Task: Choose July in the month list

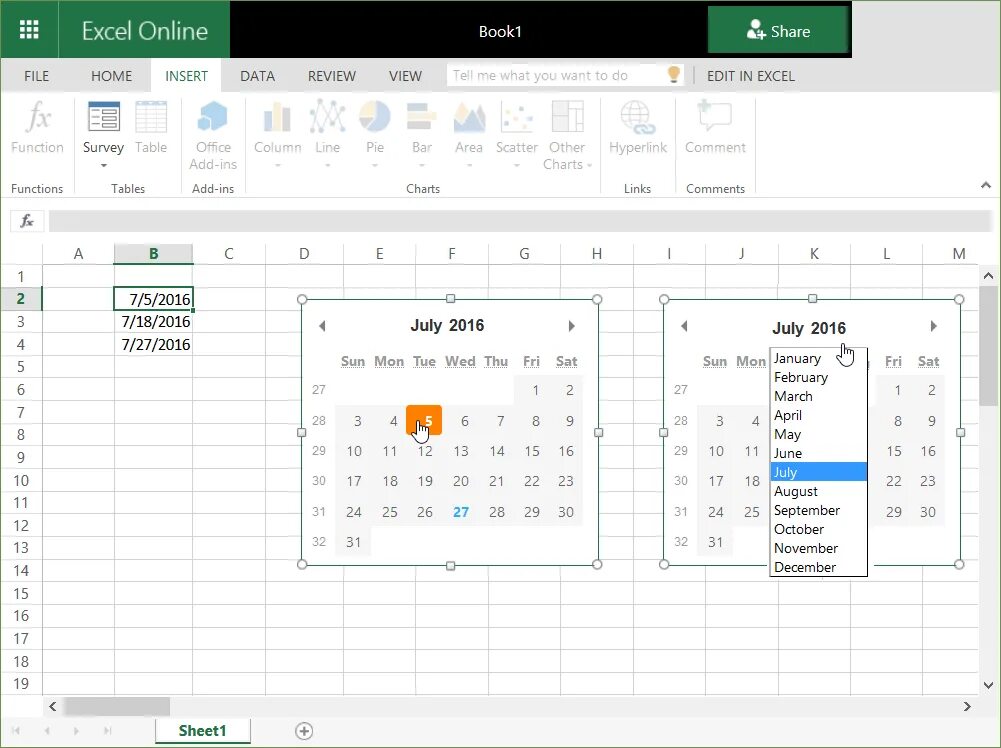Action: [818, 472]
